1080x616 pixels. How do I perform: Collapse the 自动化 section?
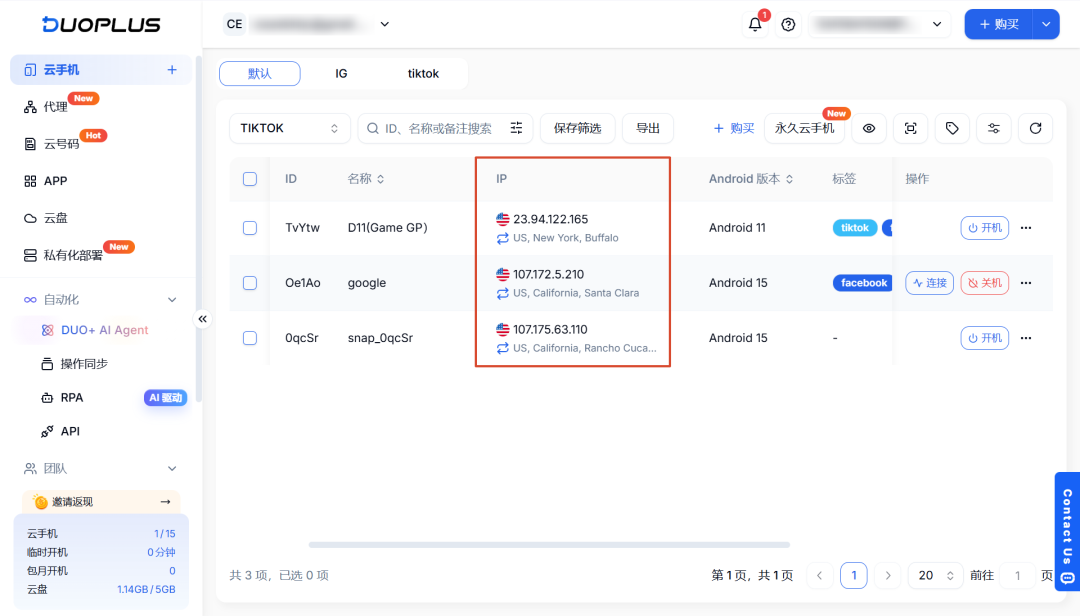click(172, 300)
